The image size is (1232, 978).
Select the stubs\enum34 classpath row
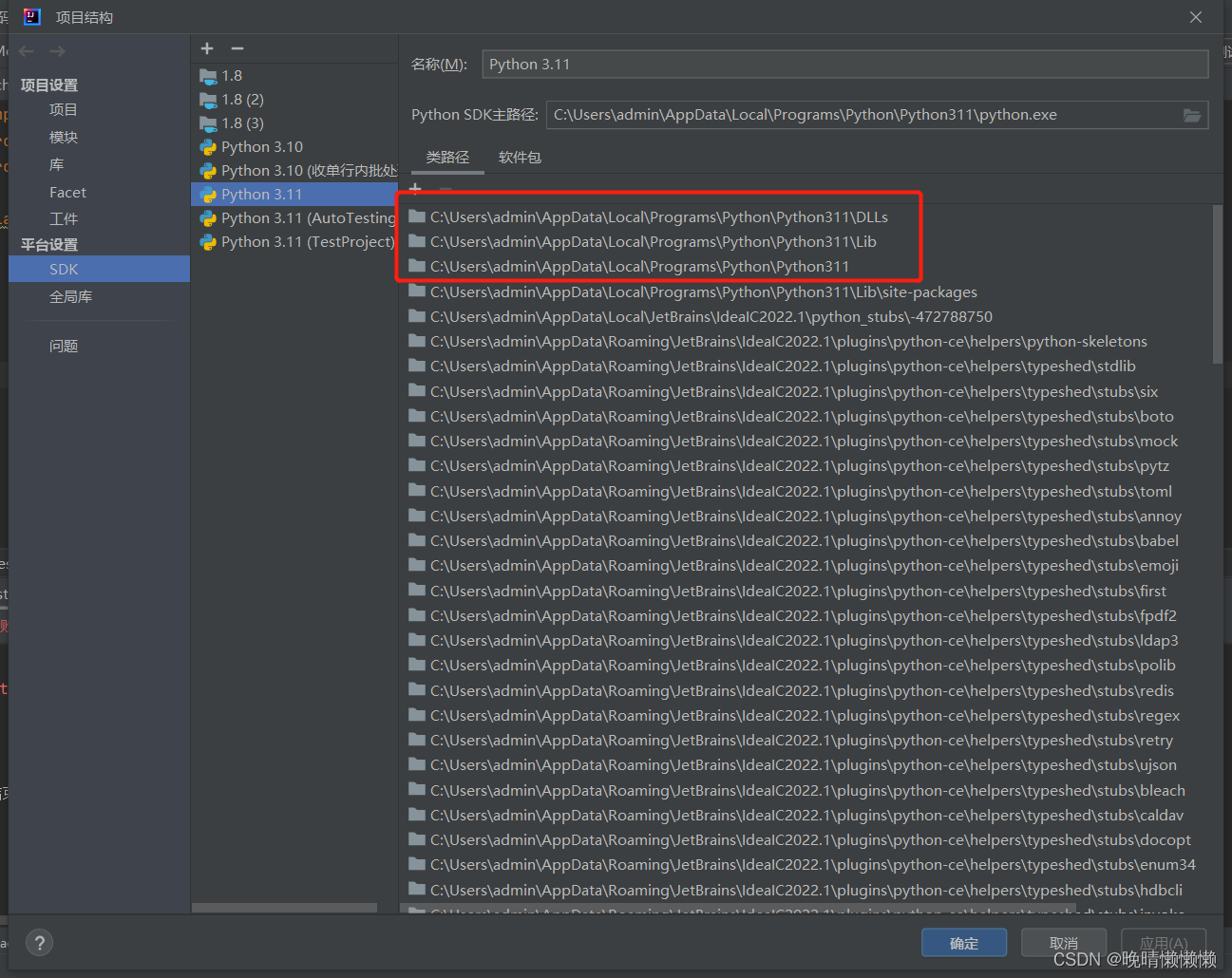click(807, 865)
